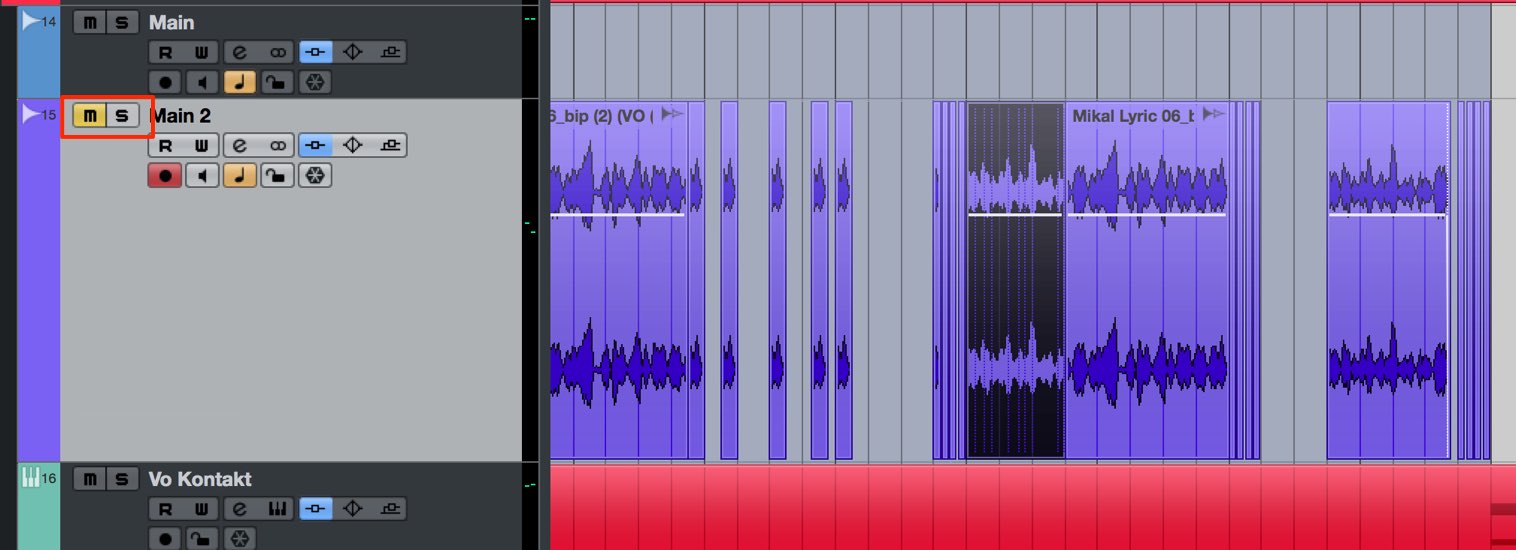The image size is (1516, 550).
Task: Enable Read Automation on Main track
Action: point(165,53)
